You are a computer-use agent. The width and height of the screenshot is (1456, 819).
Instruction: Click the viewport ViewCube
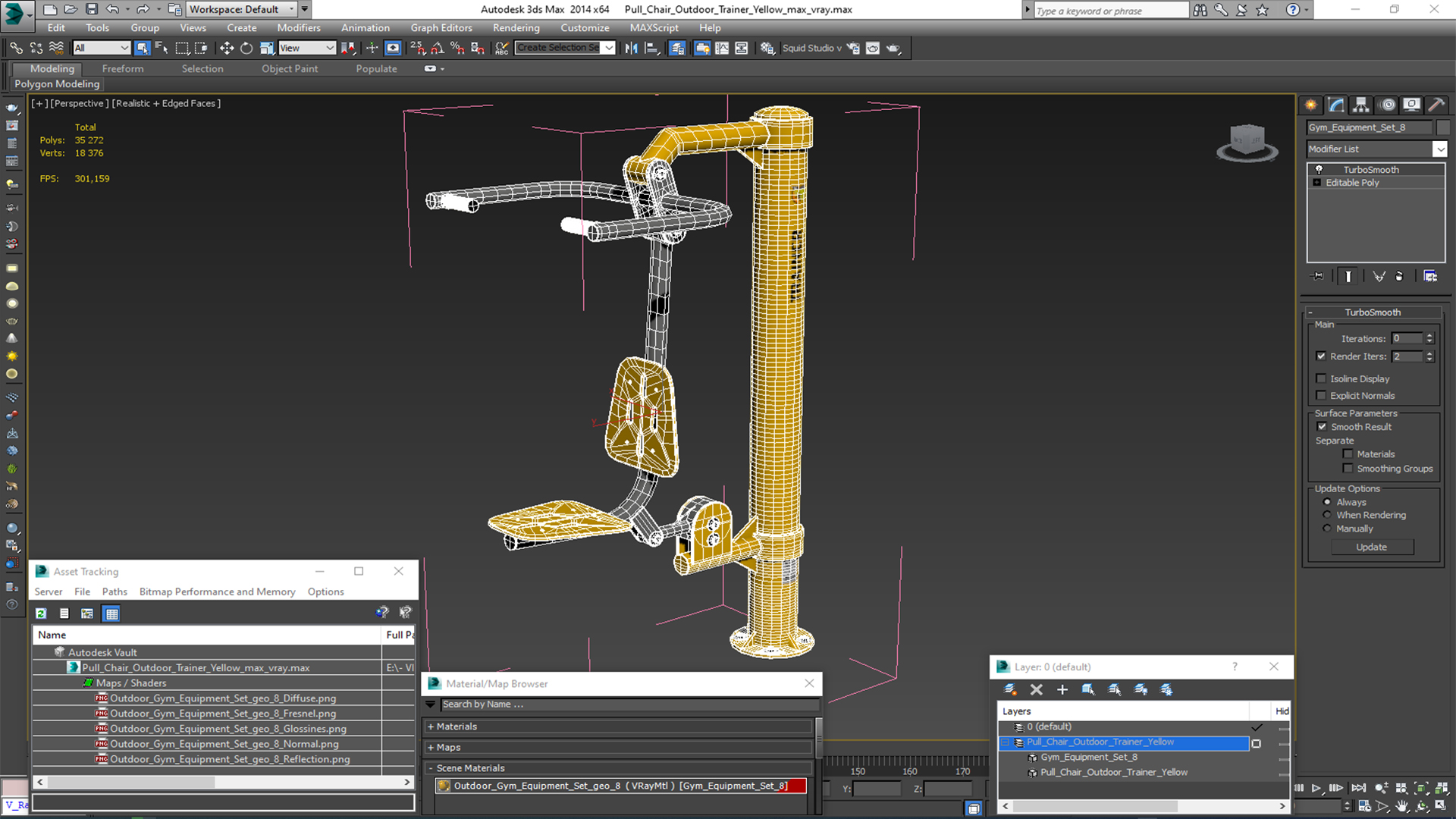(x=1247, y=141)
